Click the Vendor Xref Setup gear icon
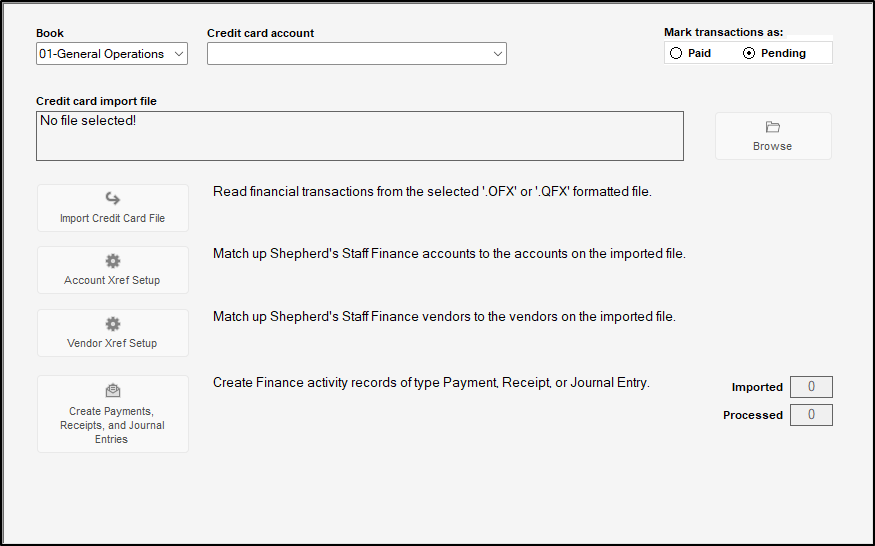The height and width of the screenshot is (546, 875). (113, 324)
